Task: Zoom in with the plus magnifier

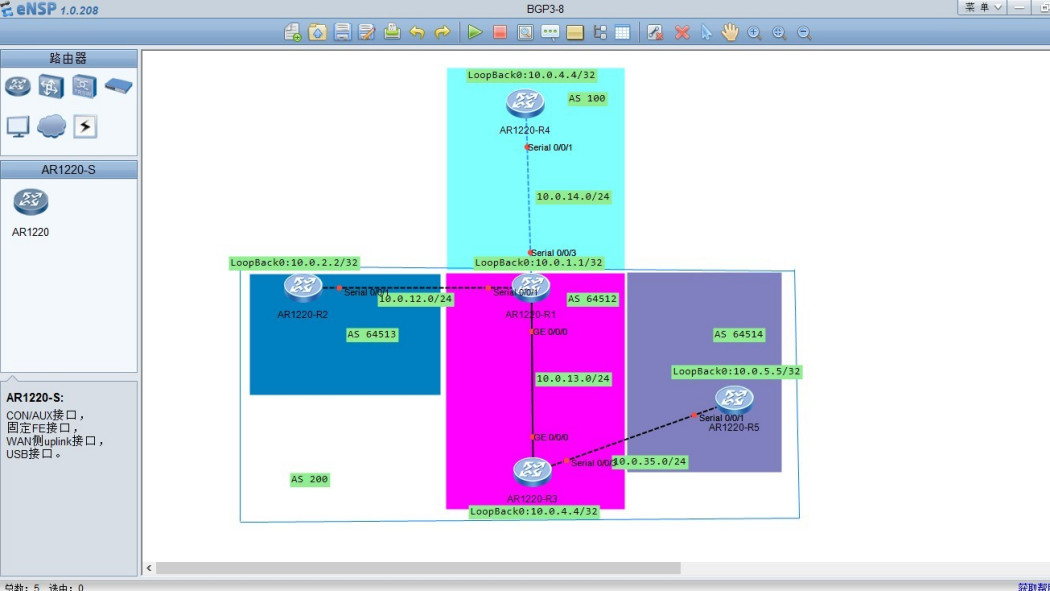Action: click(x=755, y=32)
